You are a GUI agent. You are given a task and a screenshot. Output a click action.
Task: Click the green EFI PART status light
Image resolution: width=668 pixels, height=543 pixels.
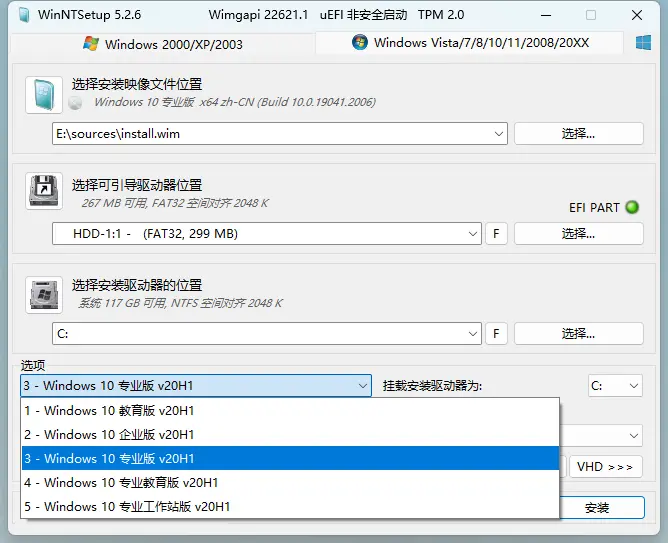(632, 207)
